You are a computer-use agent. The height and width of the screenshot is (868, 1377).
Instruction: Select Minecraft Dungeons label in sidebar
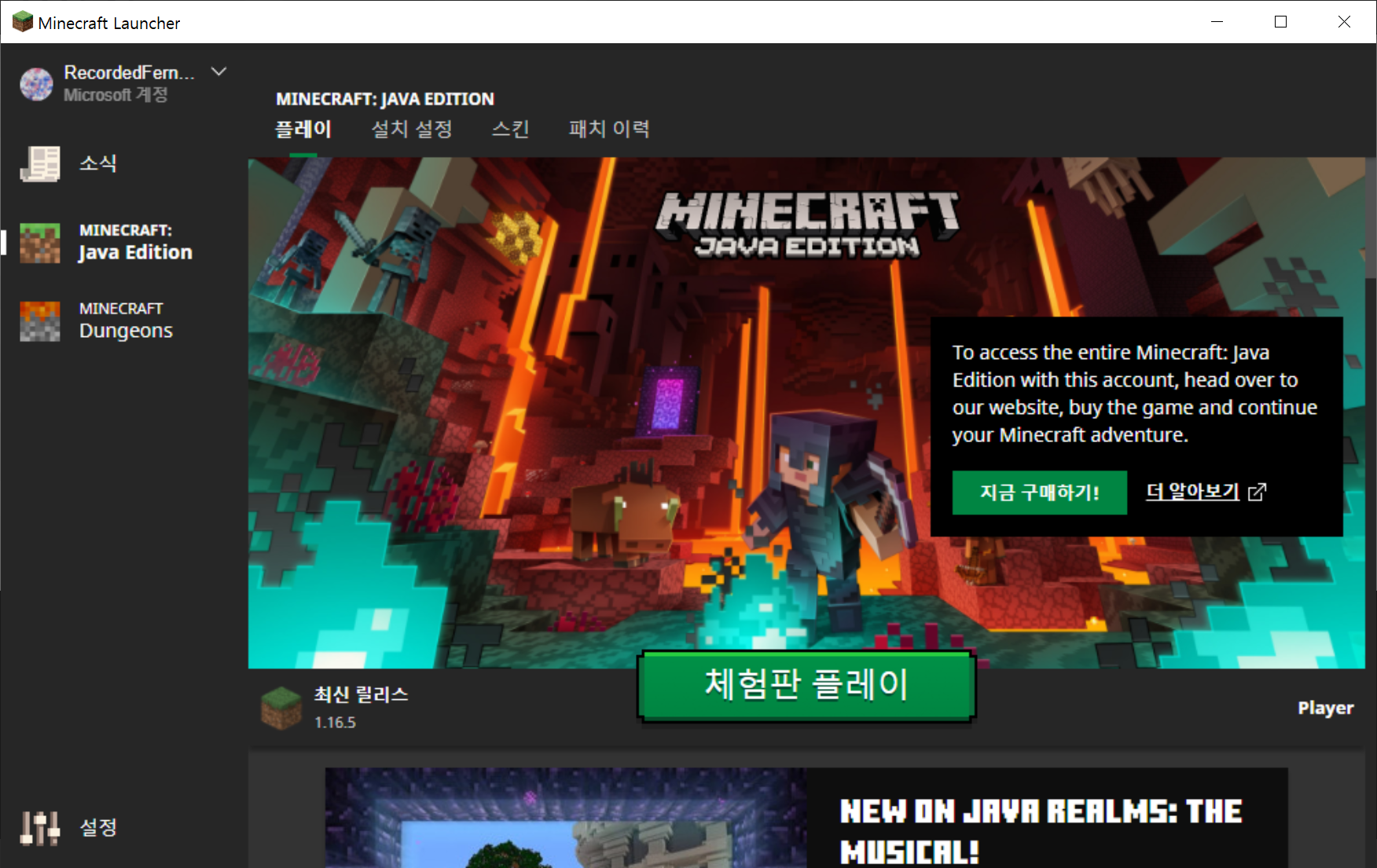(x=126, y=320)
